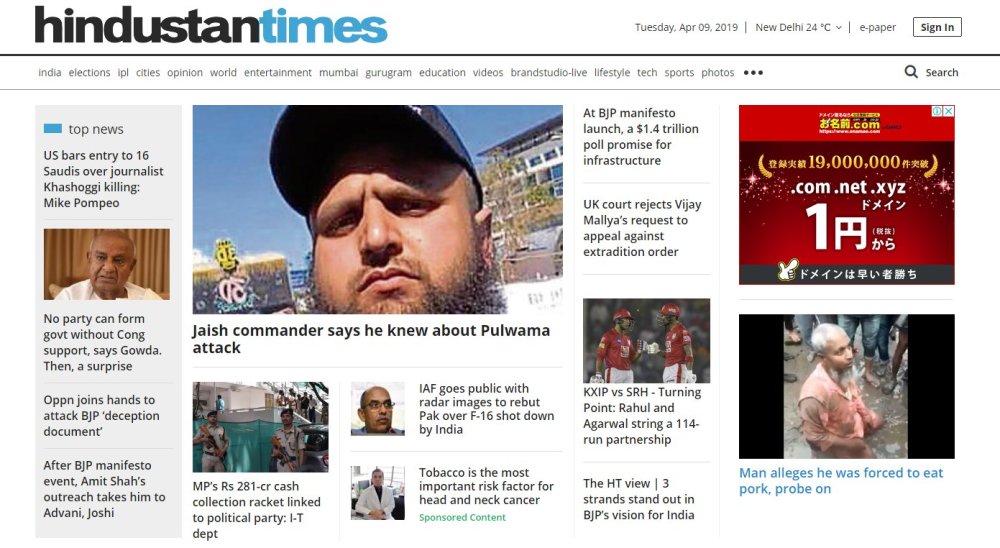Select the sports navigation item
The image size is (1000, 548).
tap(679, 73)
